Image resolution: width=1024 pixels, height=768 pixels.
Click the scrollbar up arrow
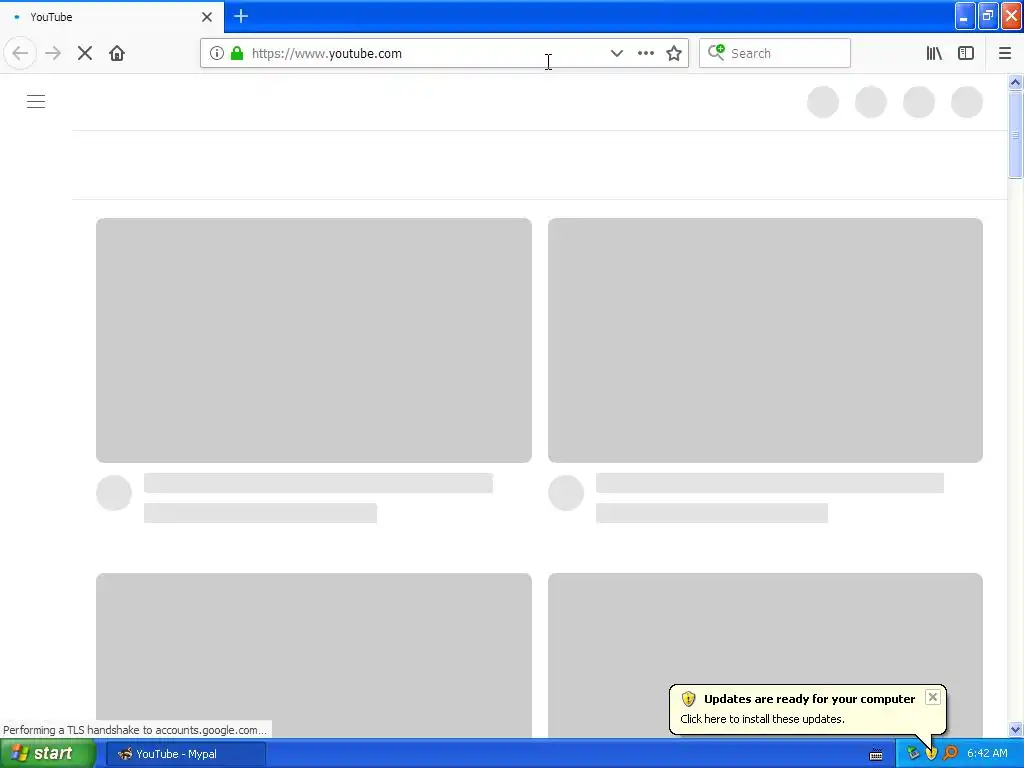point(1015,82)
